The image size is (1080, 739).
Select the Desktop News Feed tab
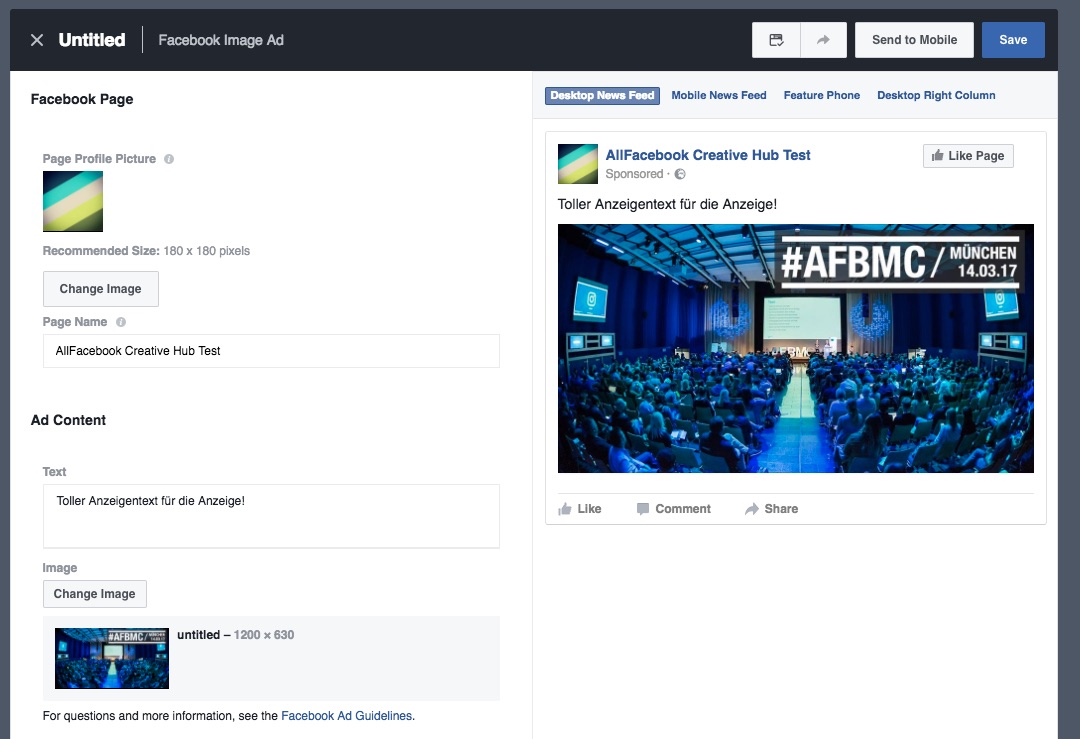[602, 96]
